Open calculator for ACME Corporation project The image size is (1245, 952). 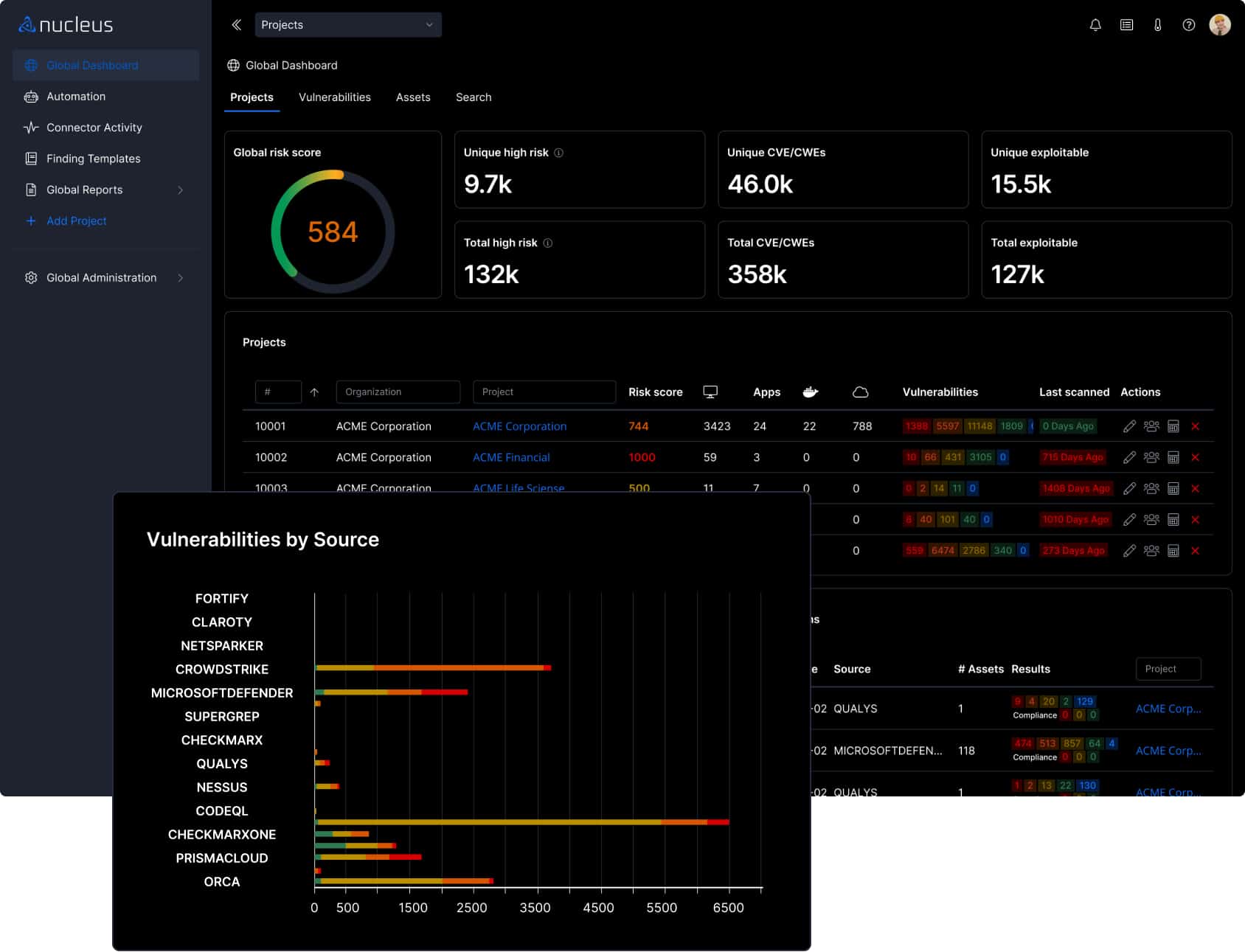coord(1173,426)
